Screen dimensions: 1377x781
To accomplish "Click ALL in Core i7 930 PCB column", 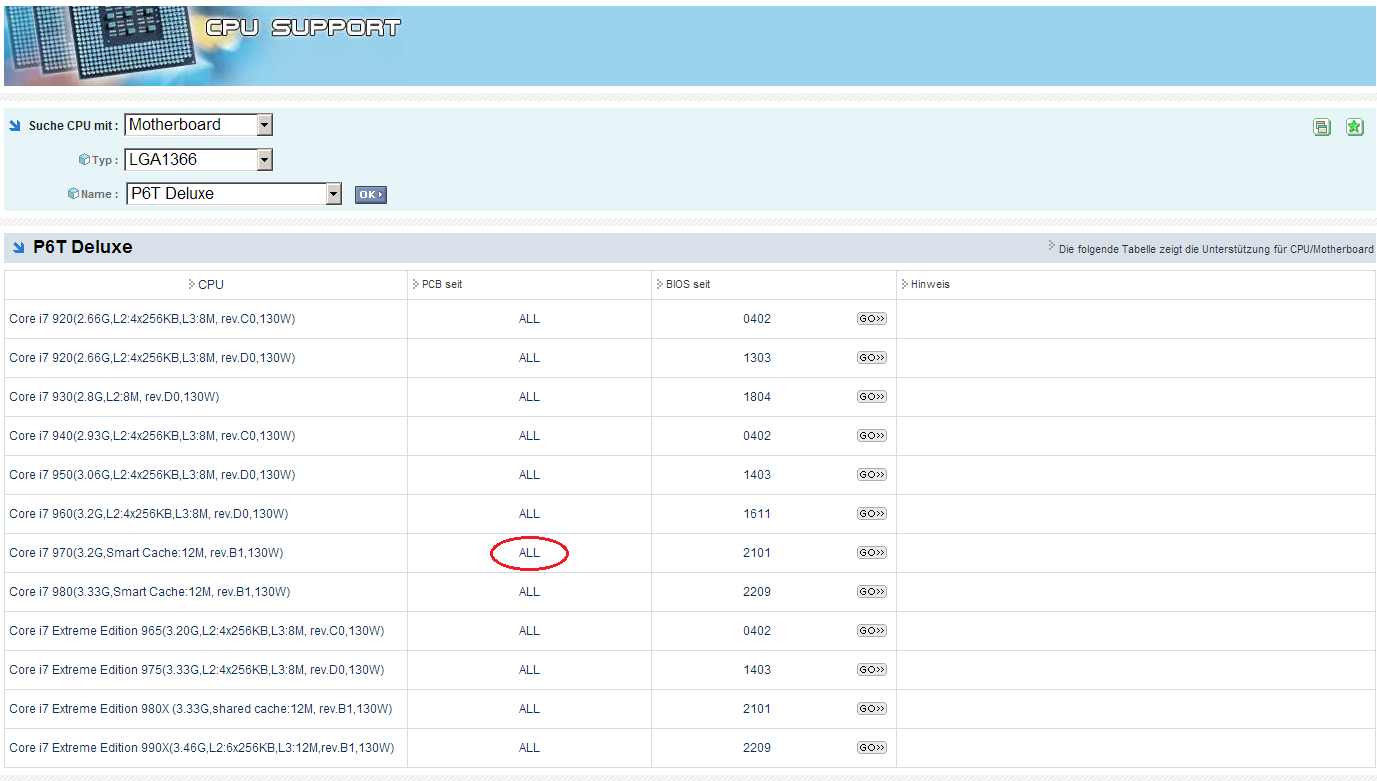I will point(529,397).
